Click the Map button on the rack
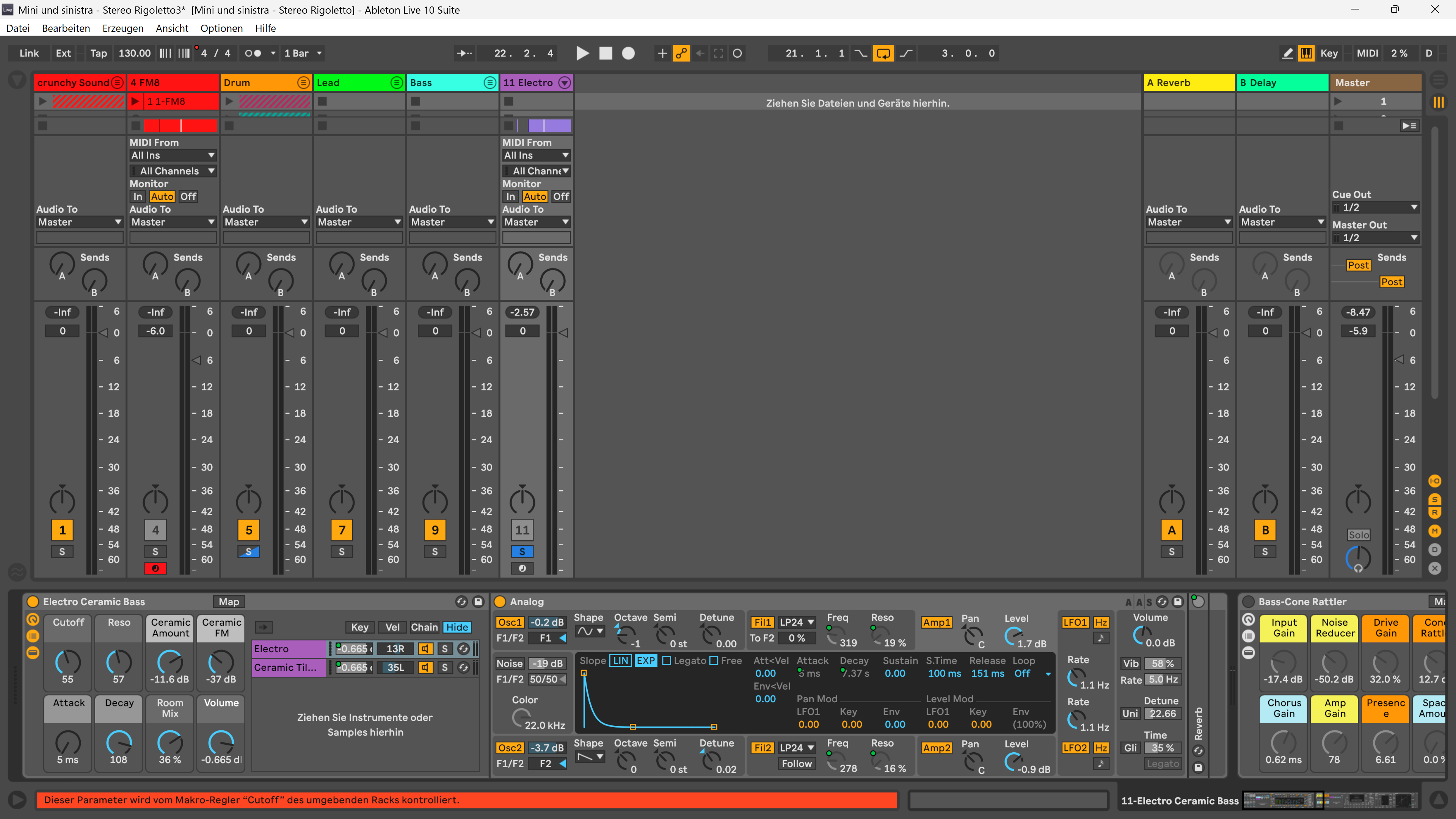Image resolution: width=1456 pixels, height=819 pixels. (229, 602)
